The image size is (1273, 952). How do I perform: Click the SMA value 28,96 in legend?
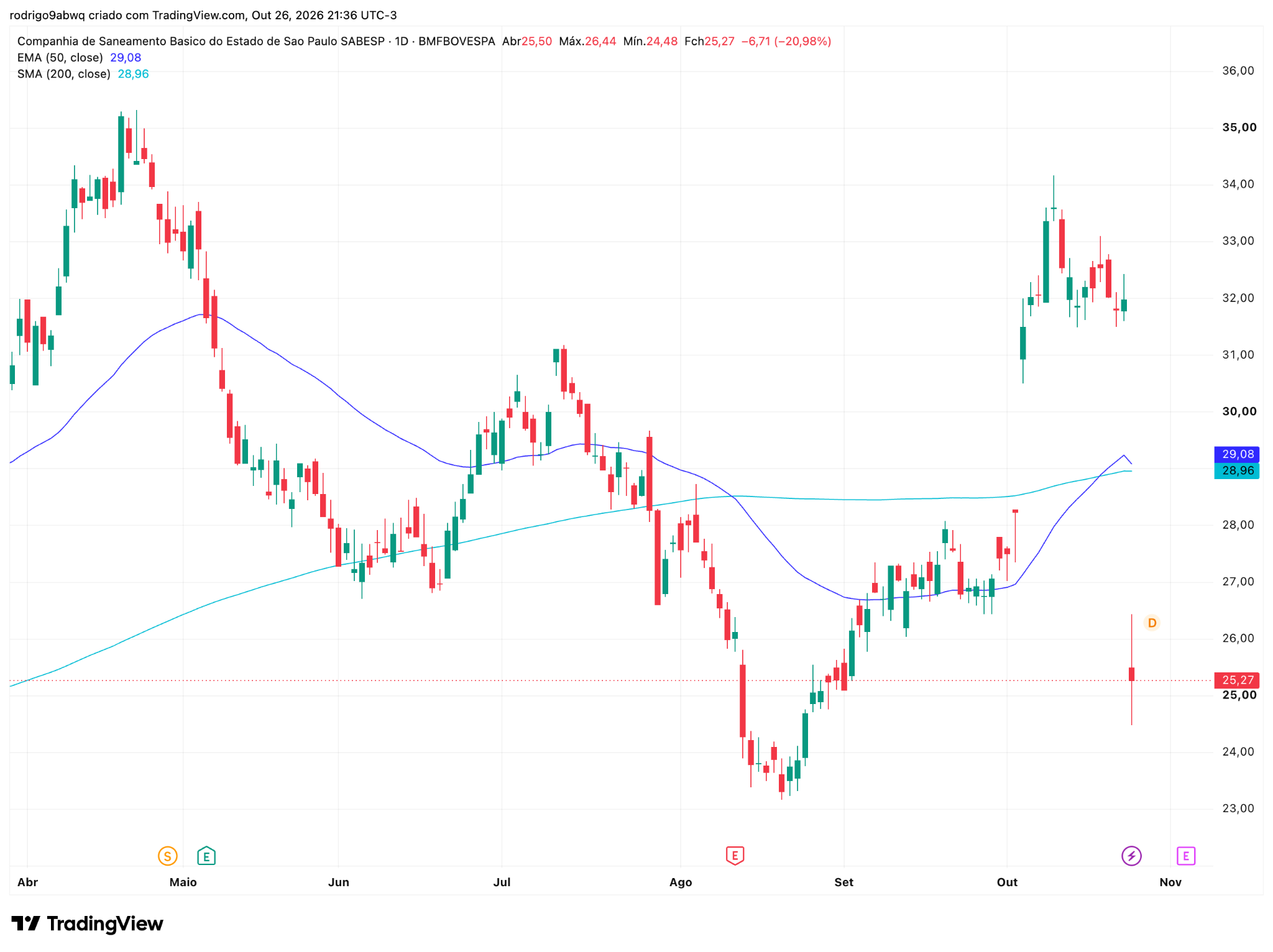(x=133, y=74)
